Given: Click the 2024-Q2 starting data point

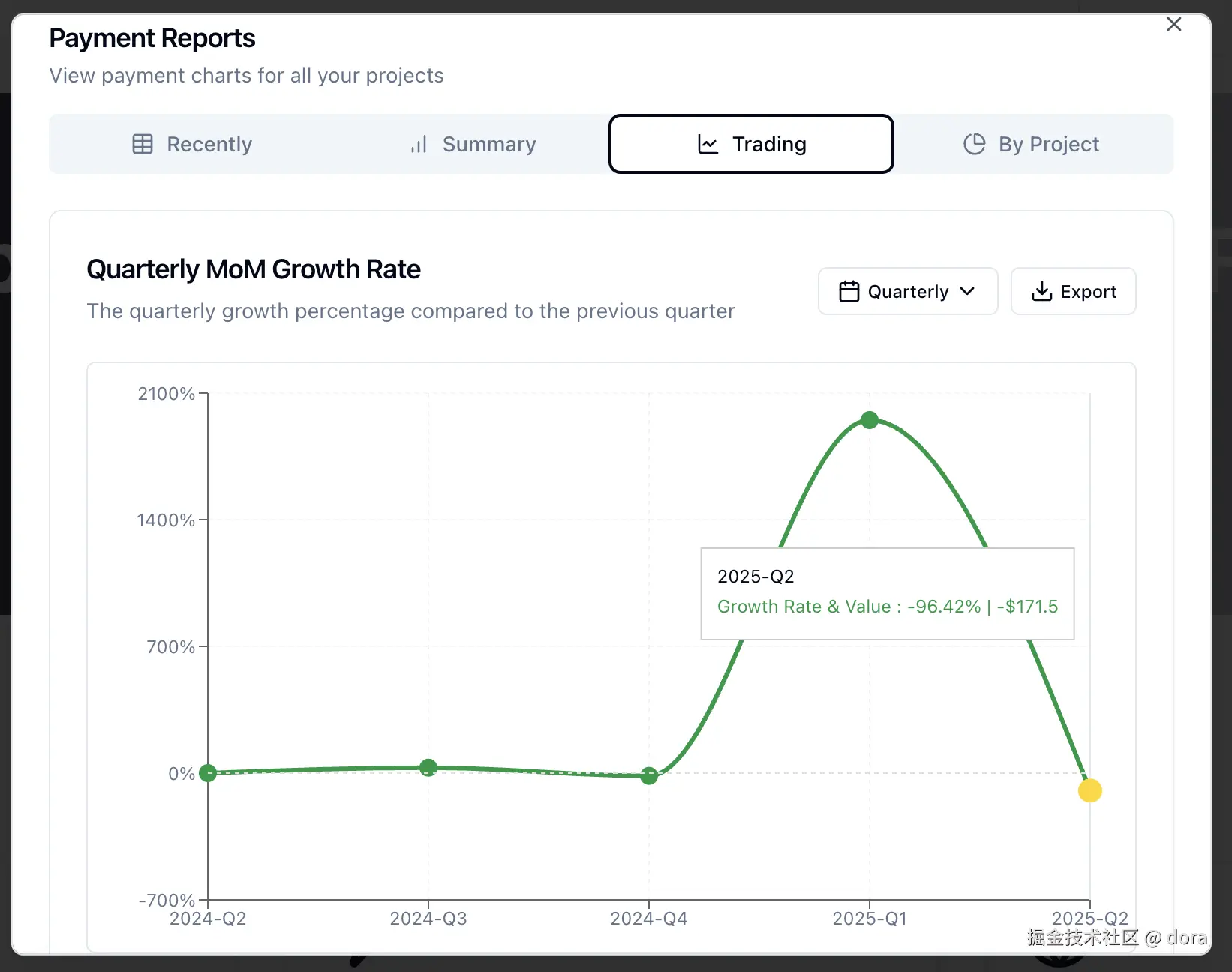Looking at the screenshot, I should pos(209,773).
